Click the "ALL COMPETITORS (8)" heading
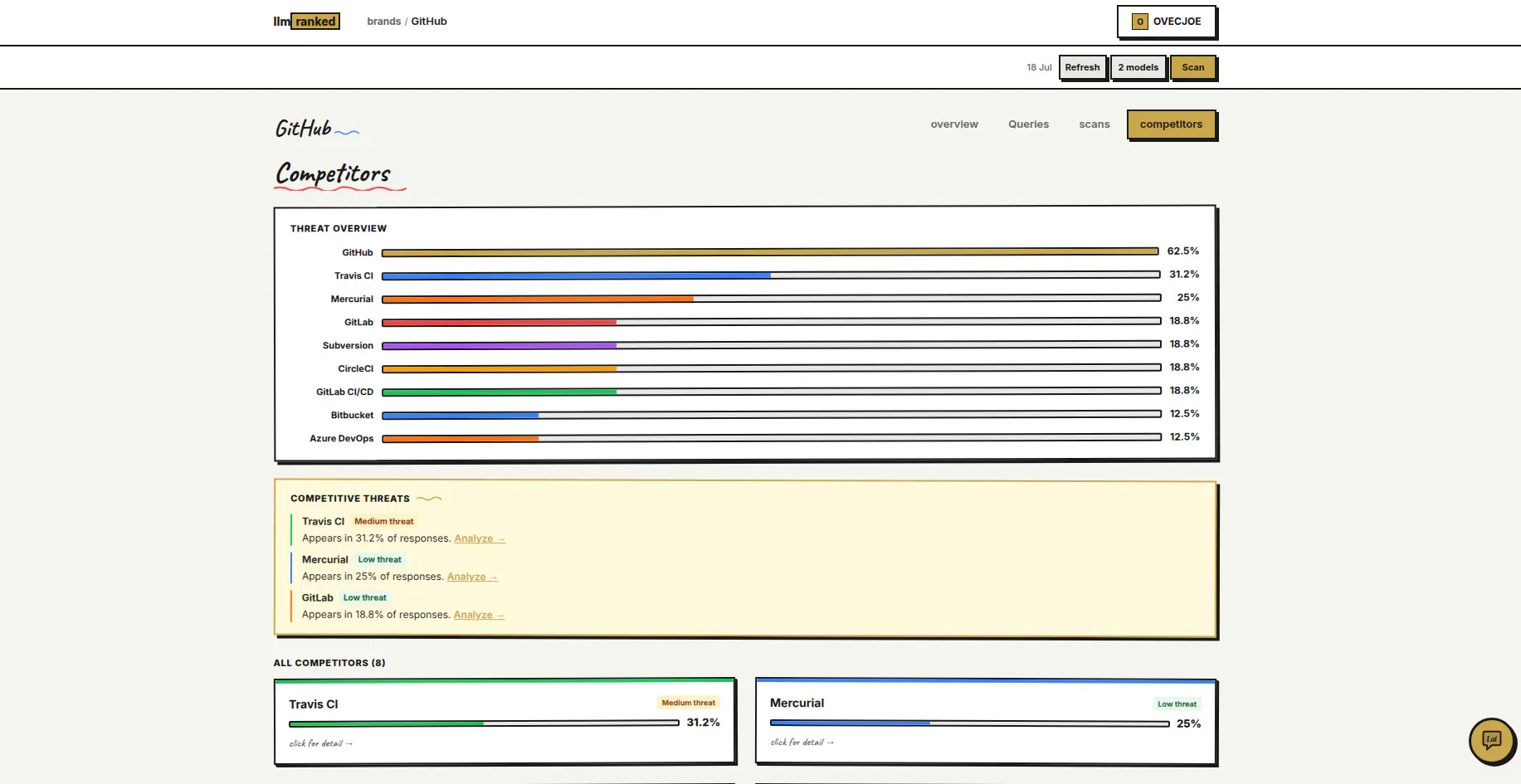 (329, 663)
